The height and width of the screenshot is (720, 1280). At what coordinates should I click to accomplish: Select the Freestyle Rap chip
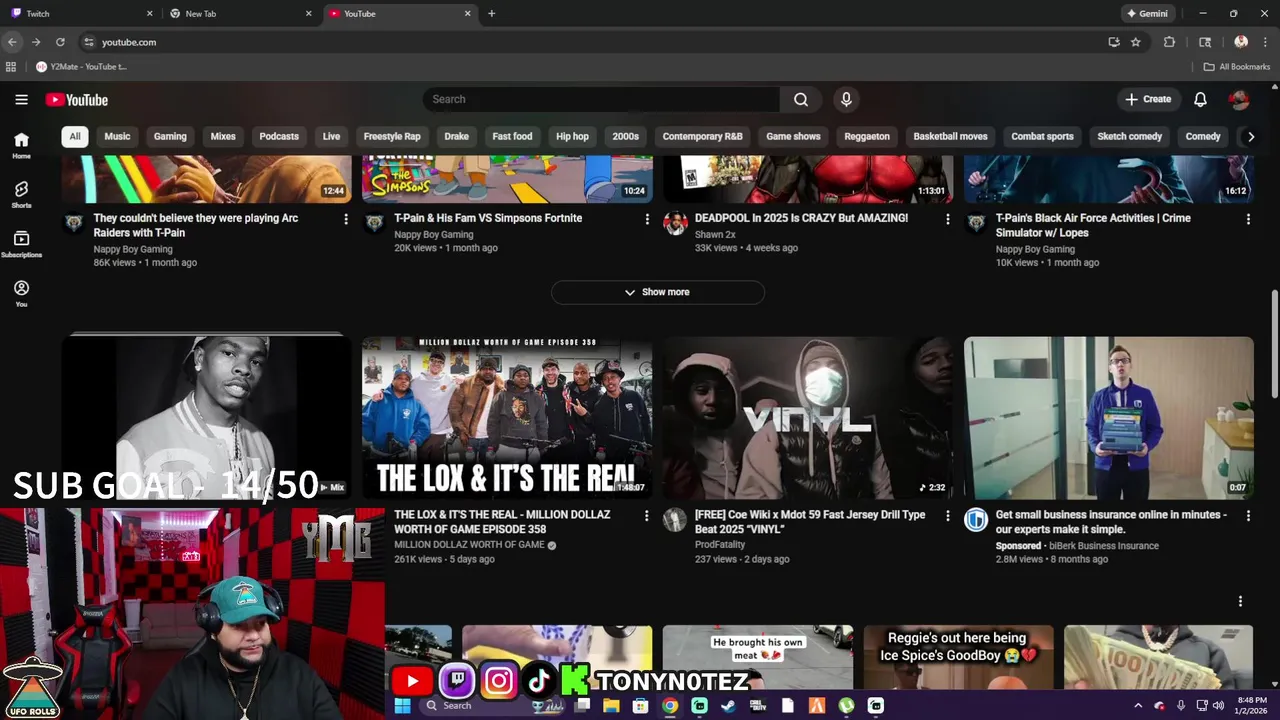[392, 136]
